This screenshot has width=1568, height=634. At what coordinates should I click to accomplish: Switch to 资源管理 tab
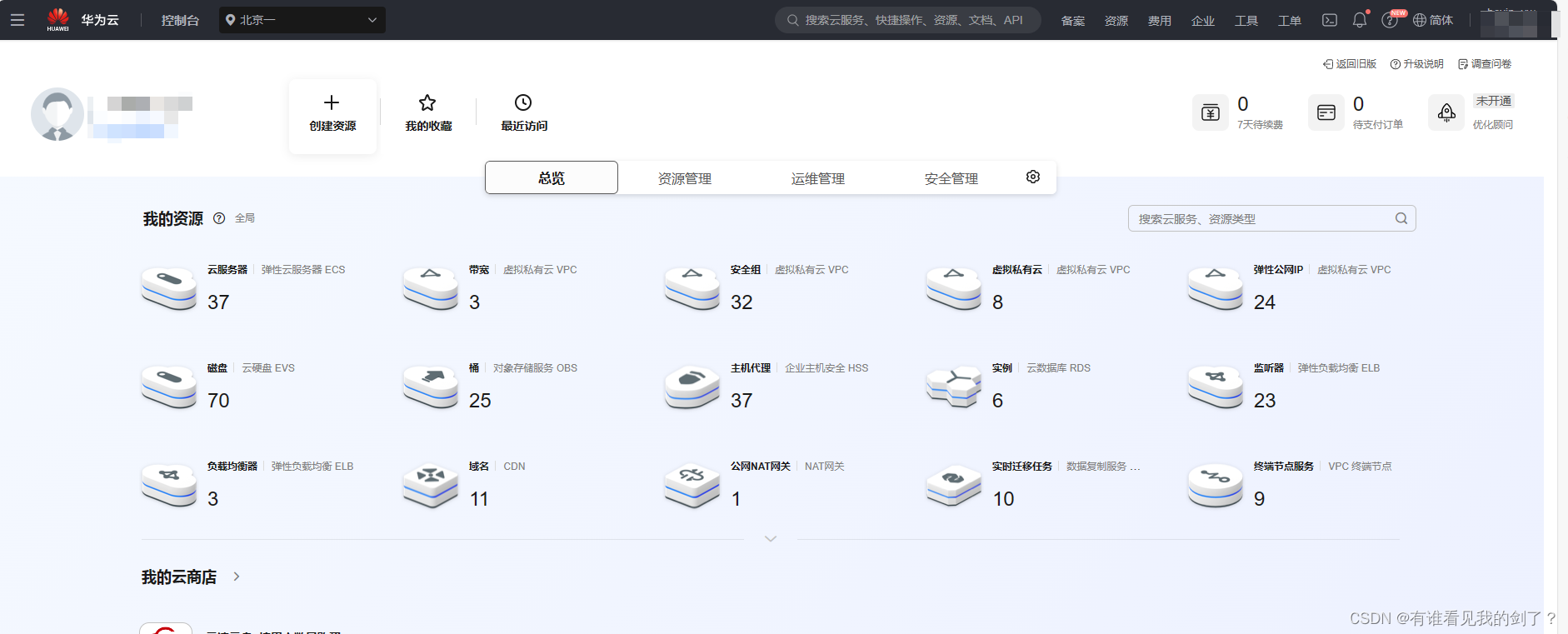[x=685, y=178]
